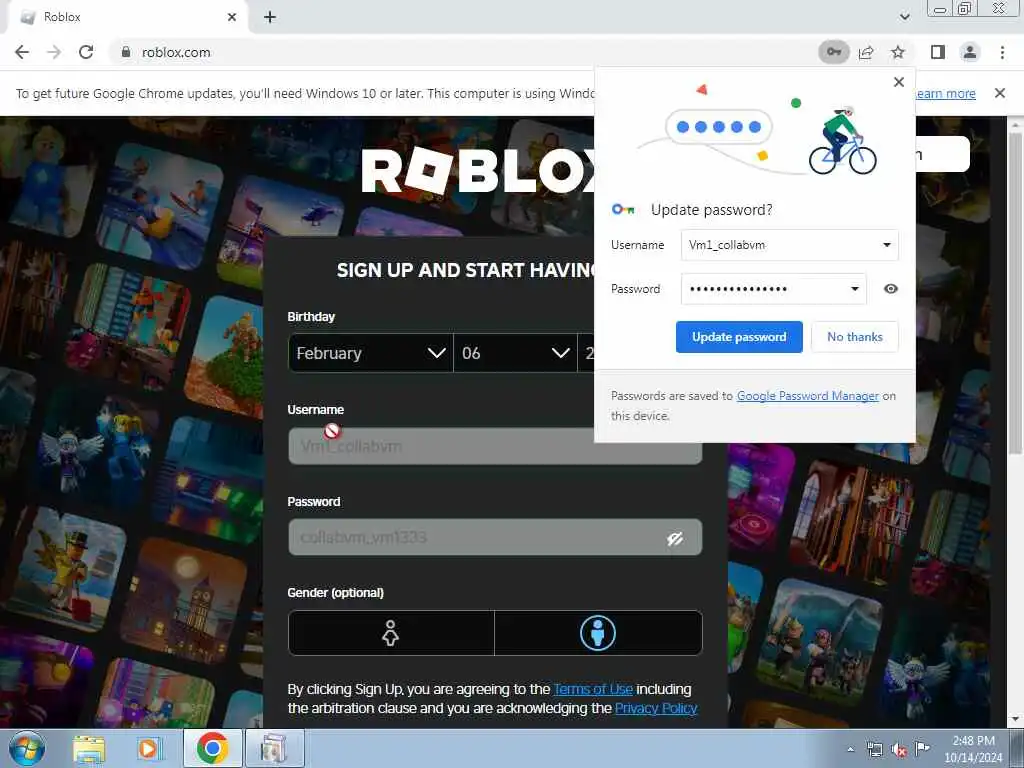The width and height of the screenshot is (1024, 768).
Task: Open Google Password Manager link
Action: point(808,396)
